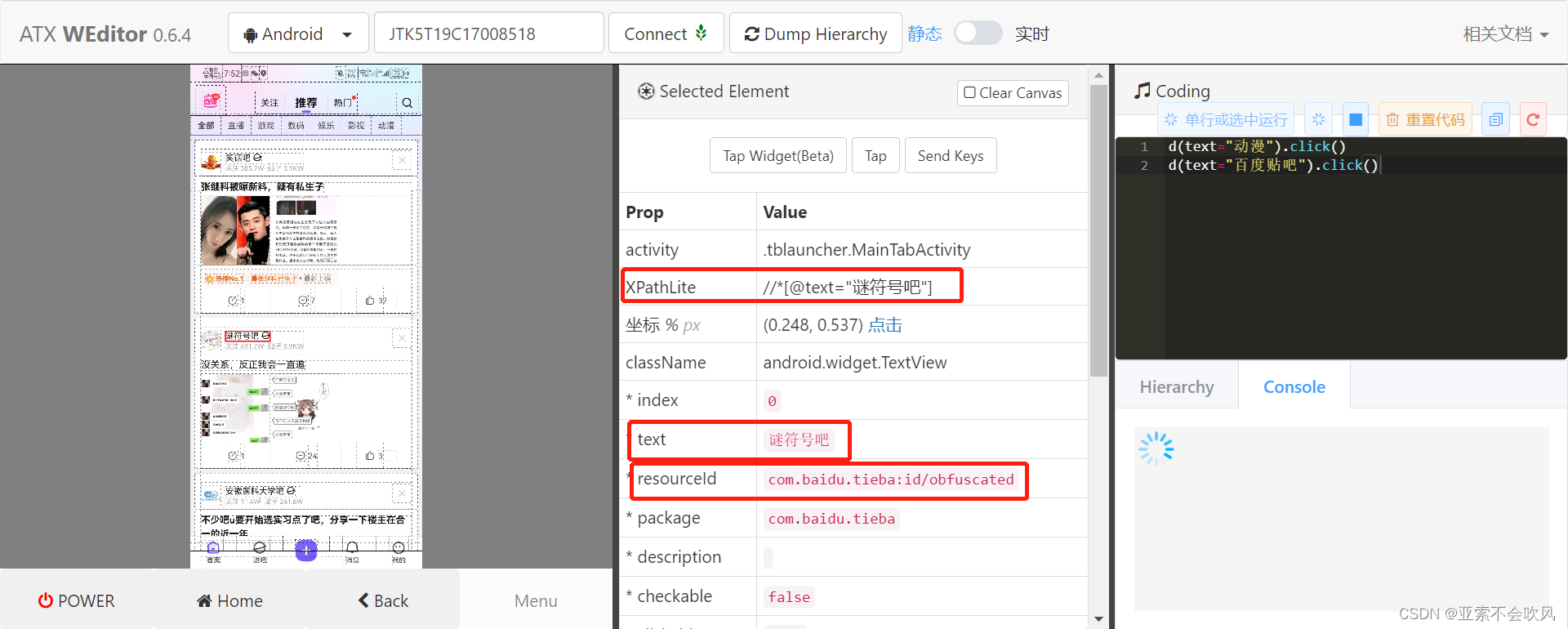Click the properties scrollbar up arrow
This screenshot has width=1568, height=629.
tap(1098, 75)
